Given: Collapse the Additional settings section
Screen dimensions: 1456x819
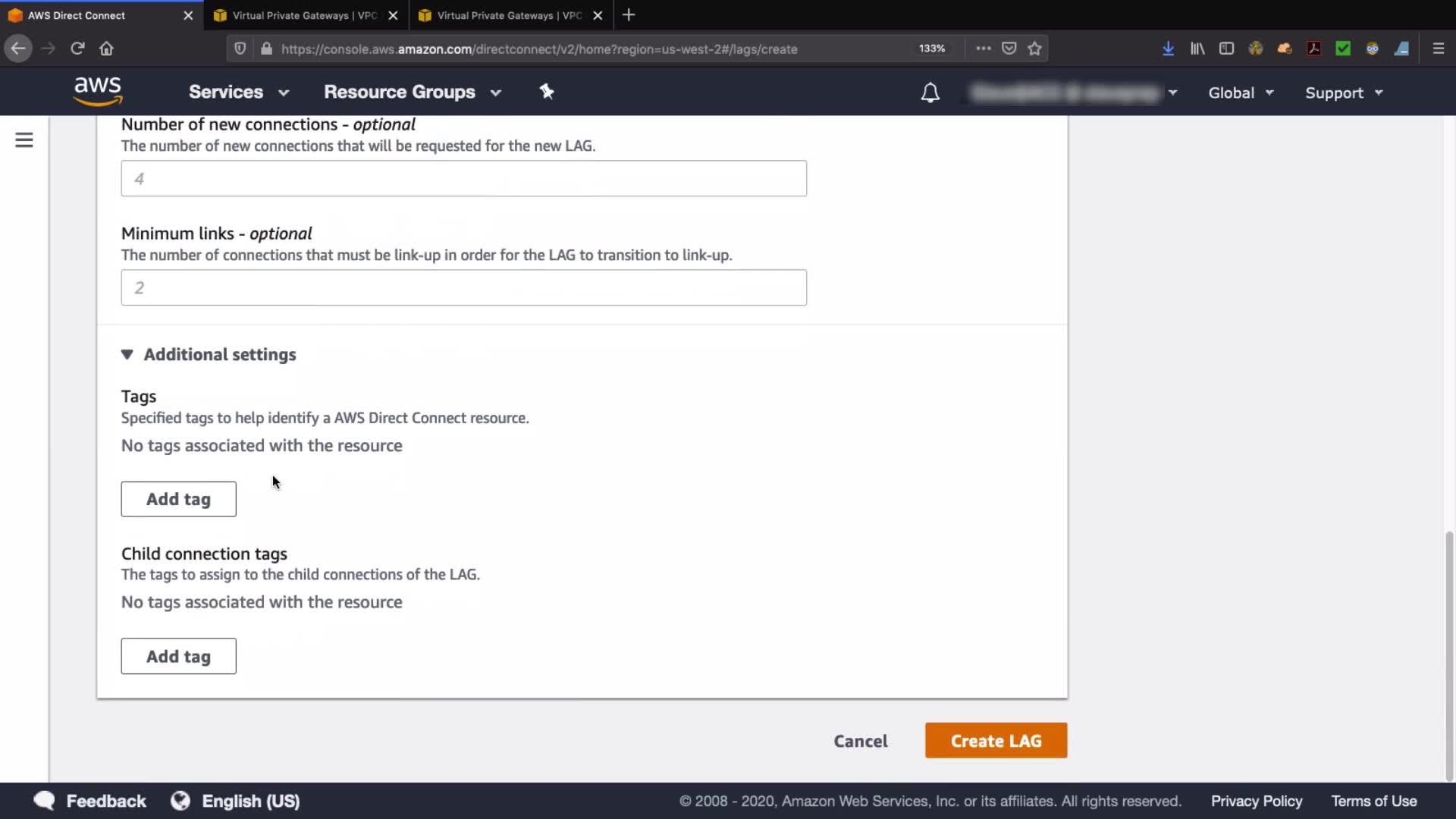Looking at the screenshot, I should pos(127,354).
